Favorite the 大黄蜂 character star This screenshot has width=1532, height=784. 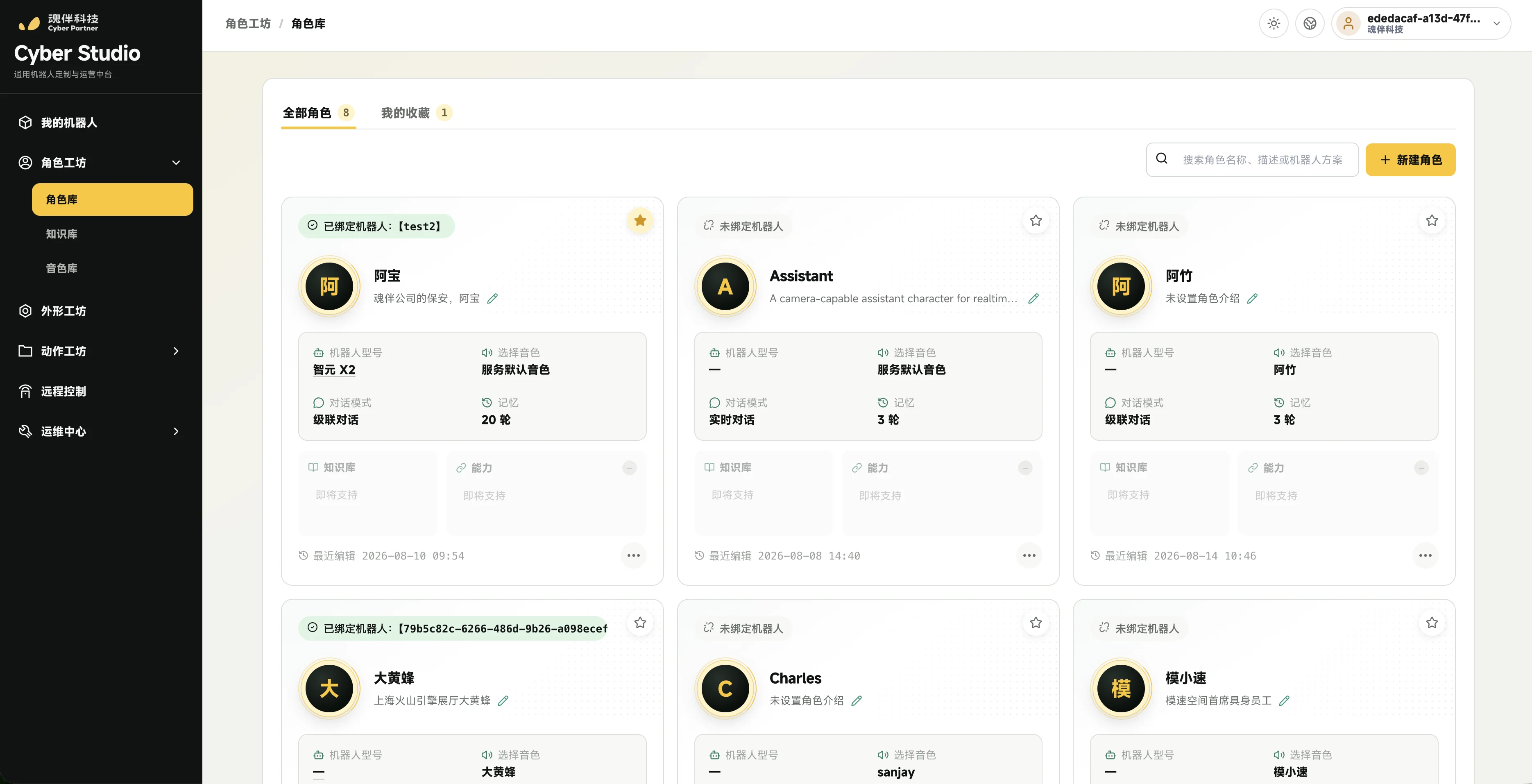pos(640,623)
